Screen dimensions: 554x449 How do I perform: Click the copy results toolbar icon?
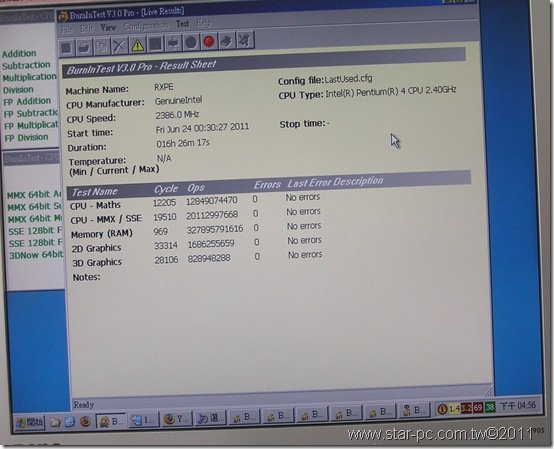coord(102,46)
